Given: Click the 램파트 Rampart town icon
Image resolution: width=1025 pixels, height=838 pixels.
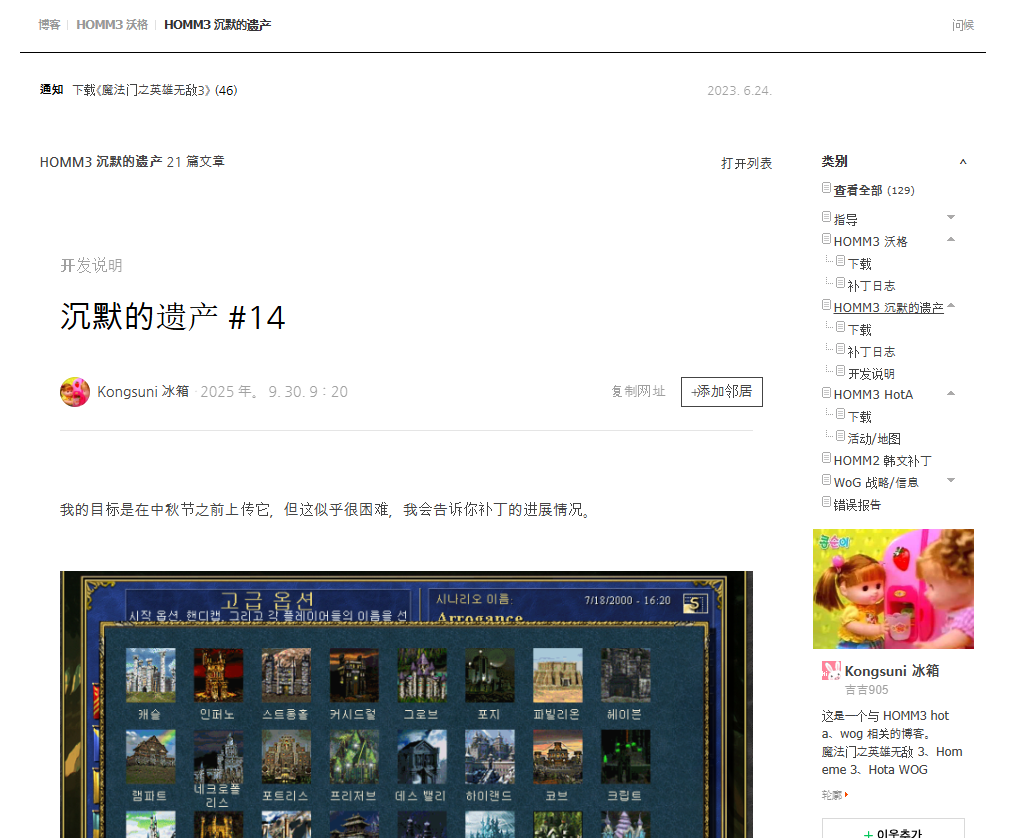Looking at the screenshot, I should click(x=150, y=757).
